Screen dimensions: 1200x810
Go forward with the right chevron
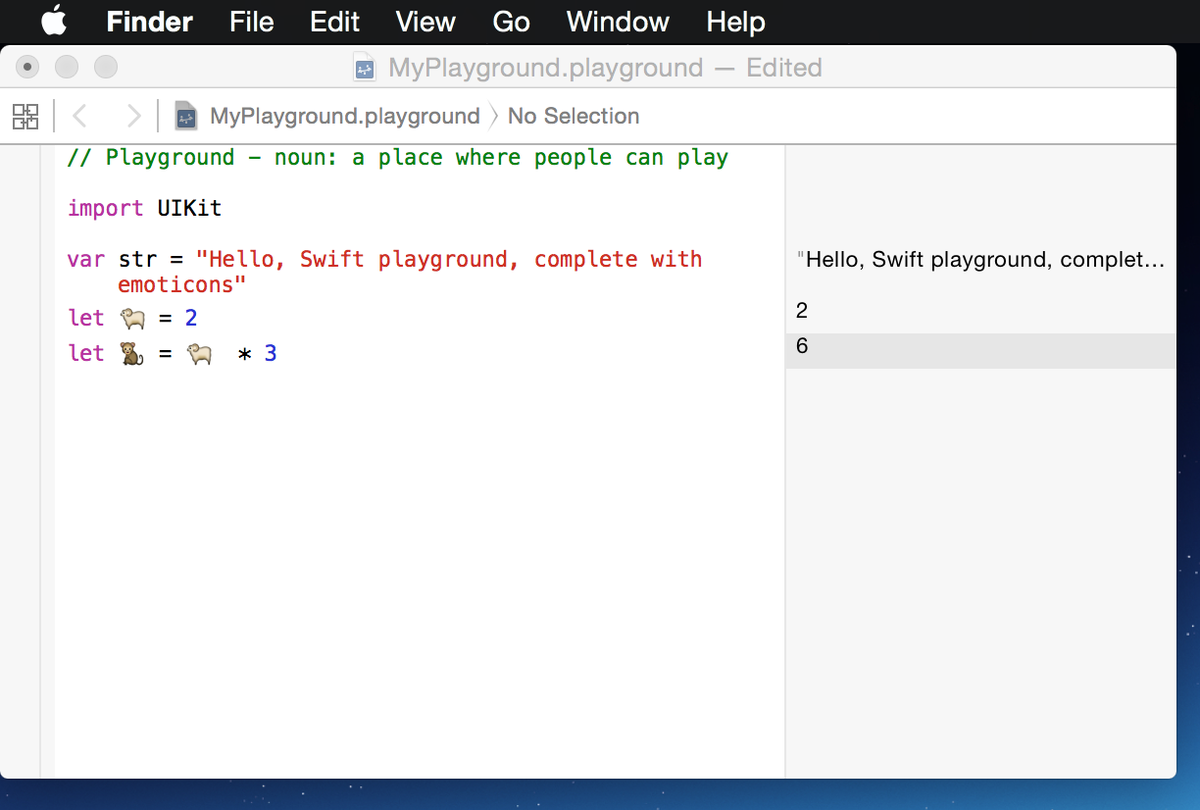pos(134,116)
